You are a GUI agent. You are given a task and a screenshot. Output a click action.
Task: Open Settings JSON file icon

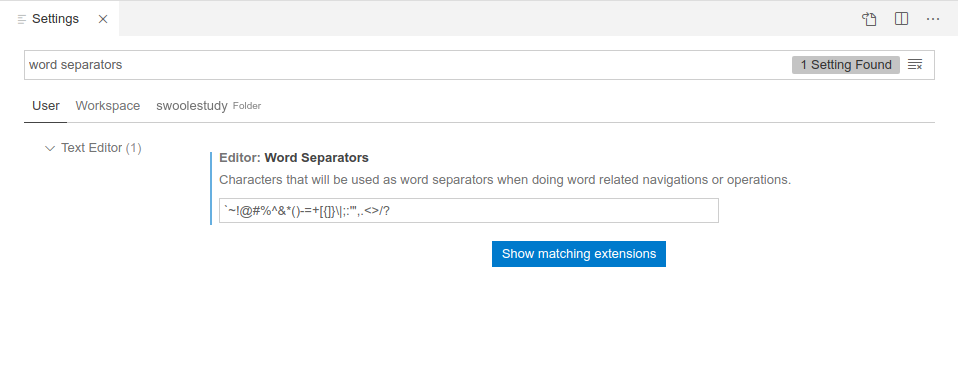point(869,19)
